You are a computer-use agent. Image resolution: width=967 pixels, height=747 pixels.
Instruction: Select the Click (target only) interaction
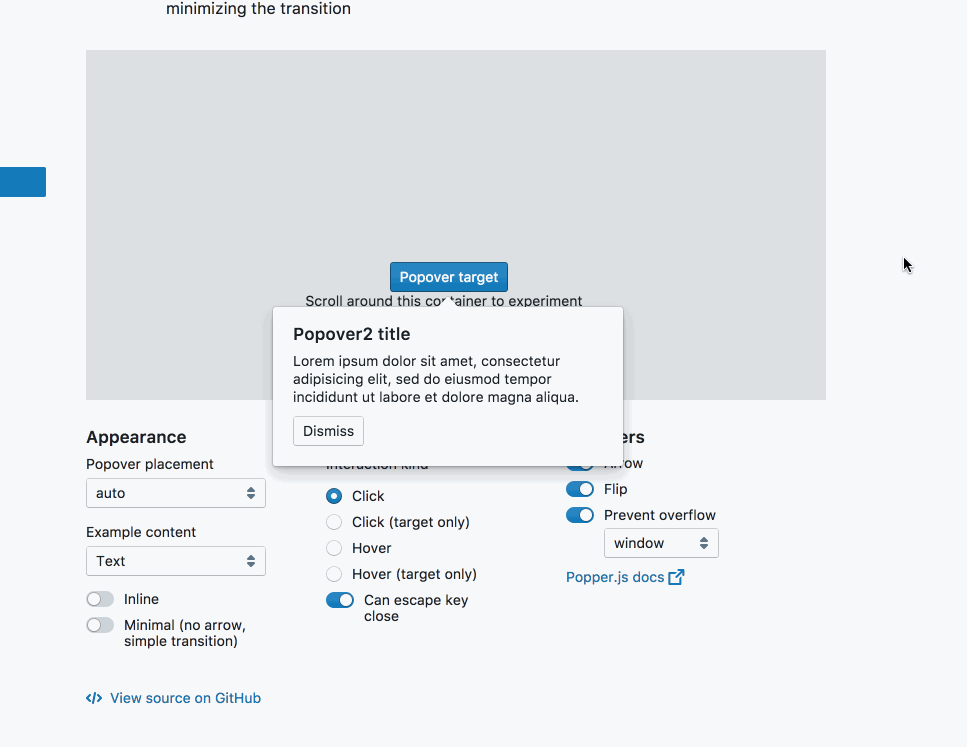(334, 521)
